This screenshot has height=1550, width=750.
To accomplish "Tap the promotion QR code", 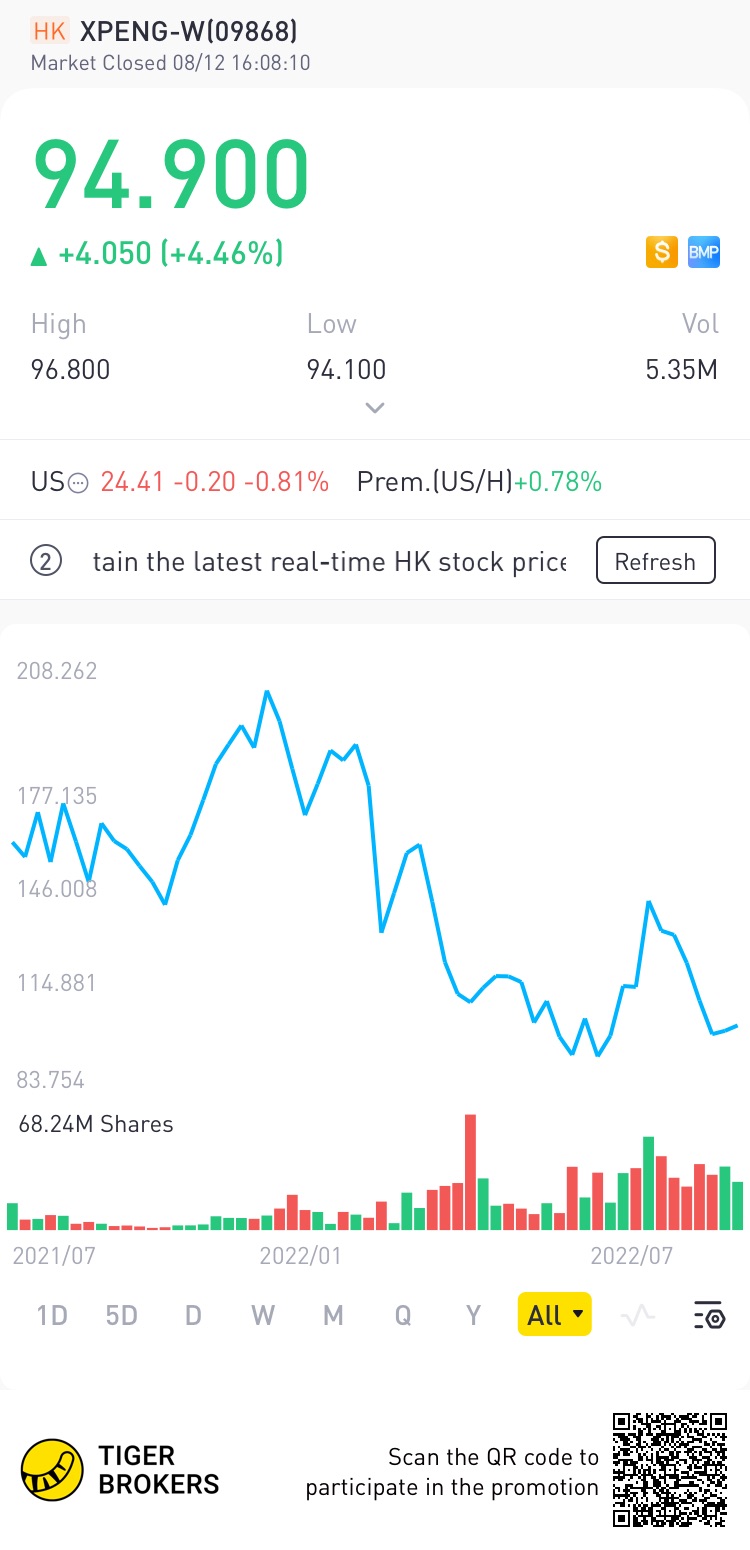I will point(670,1469).
